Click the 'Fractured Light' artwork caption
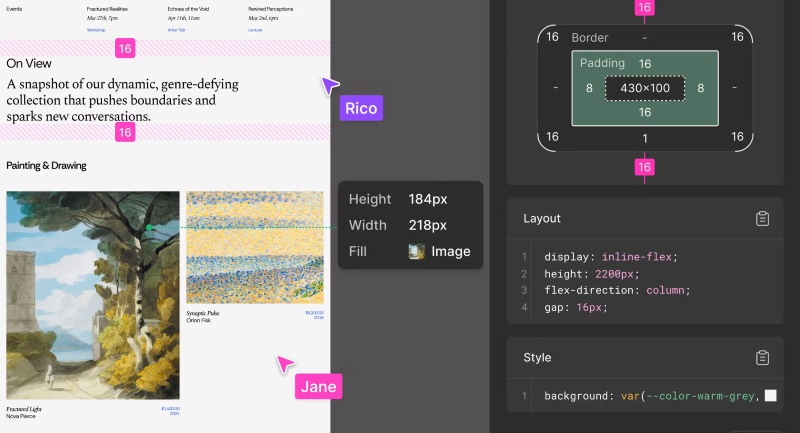 [x=24, y=409]
